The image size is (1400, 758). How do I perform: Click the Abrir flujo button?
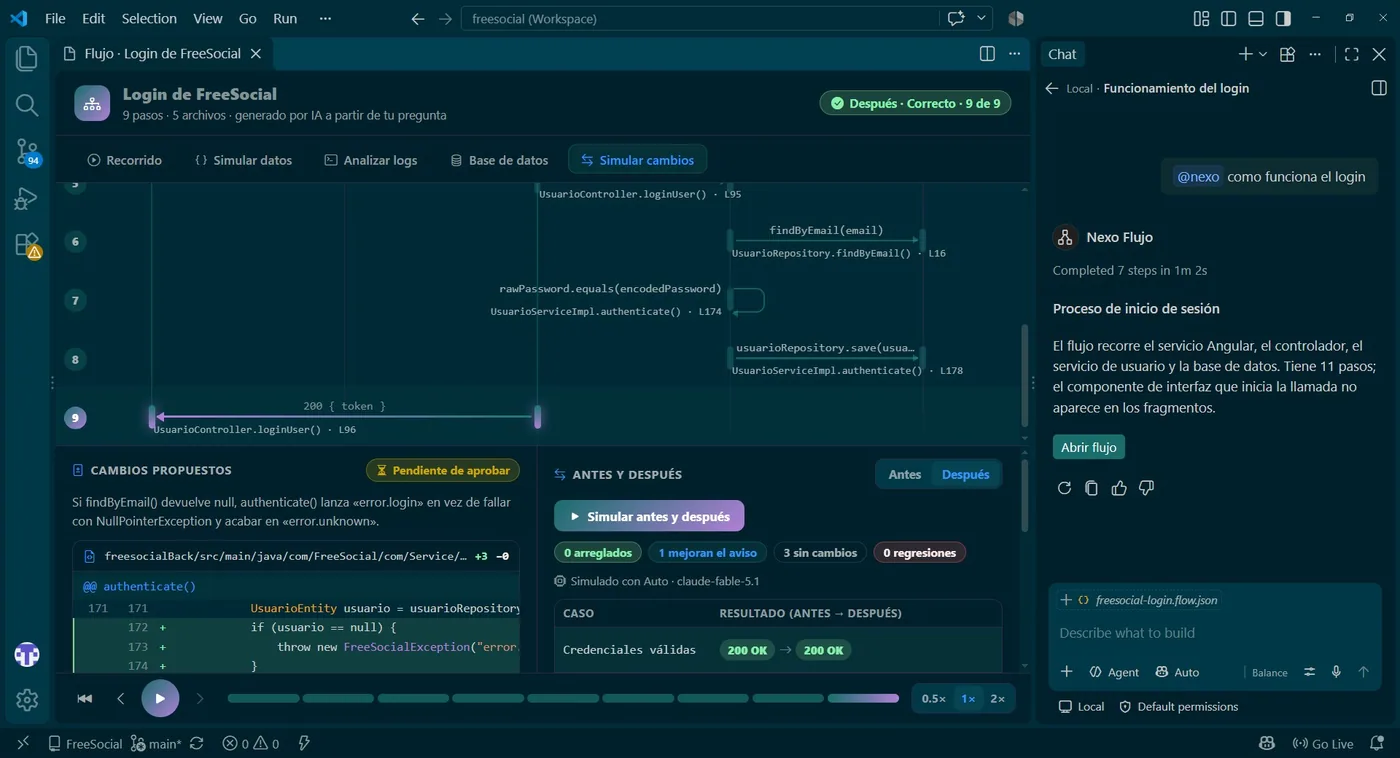pos(1089,447)
